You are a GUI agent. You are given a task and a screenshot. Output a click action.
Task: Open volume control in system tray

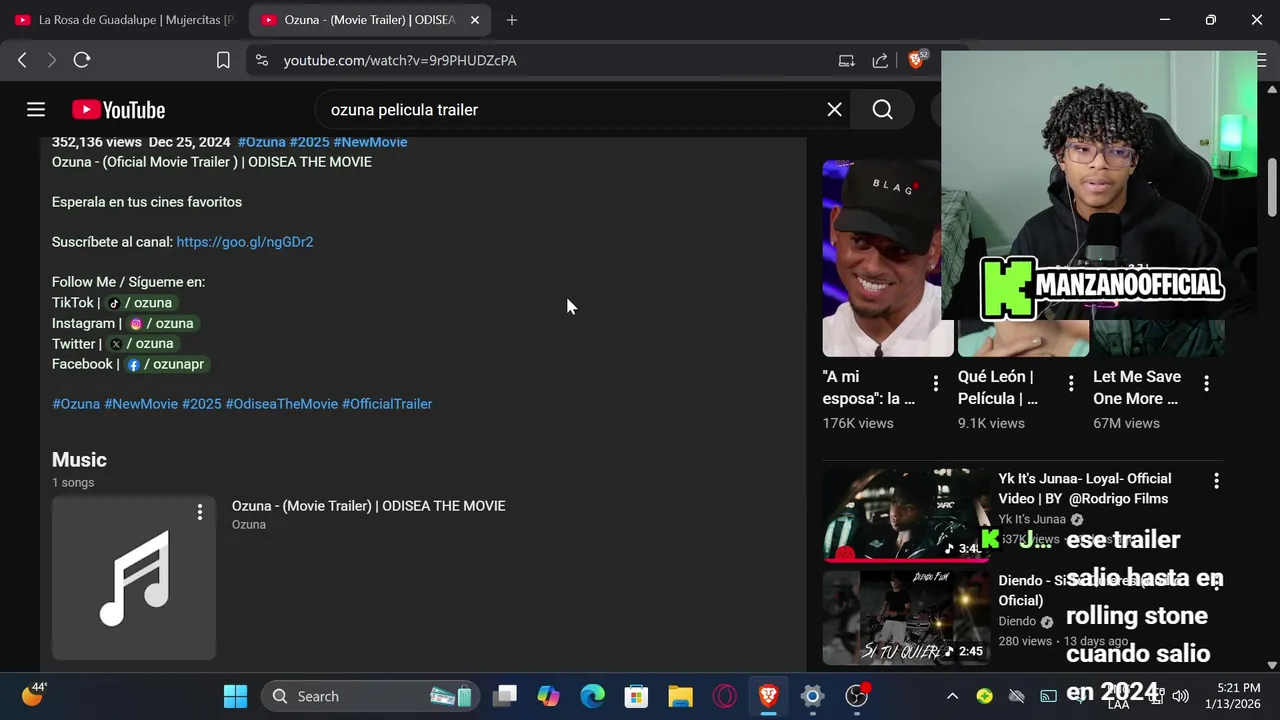click(x=1180, y=696)
